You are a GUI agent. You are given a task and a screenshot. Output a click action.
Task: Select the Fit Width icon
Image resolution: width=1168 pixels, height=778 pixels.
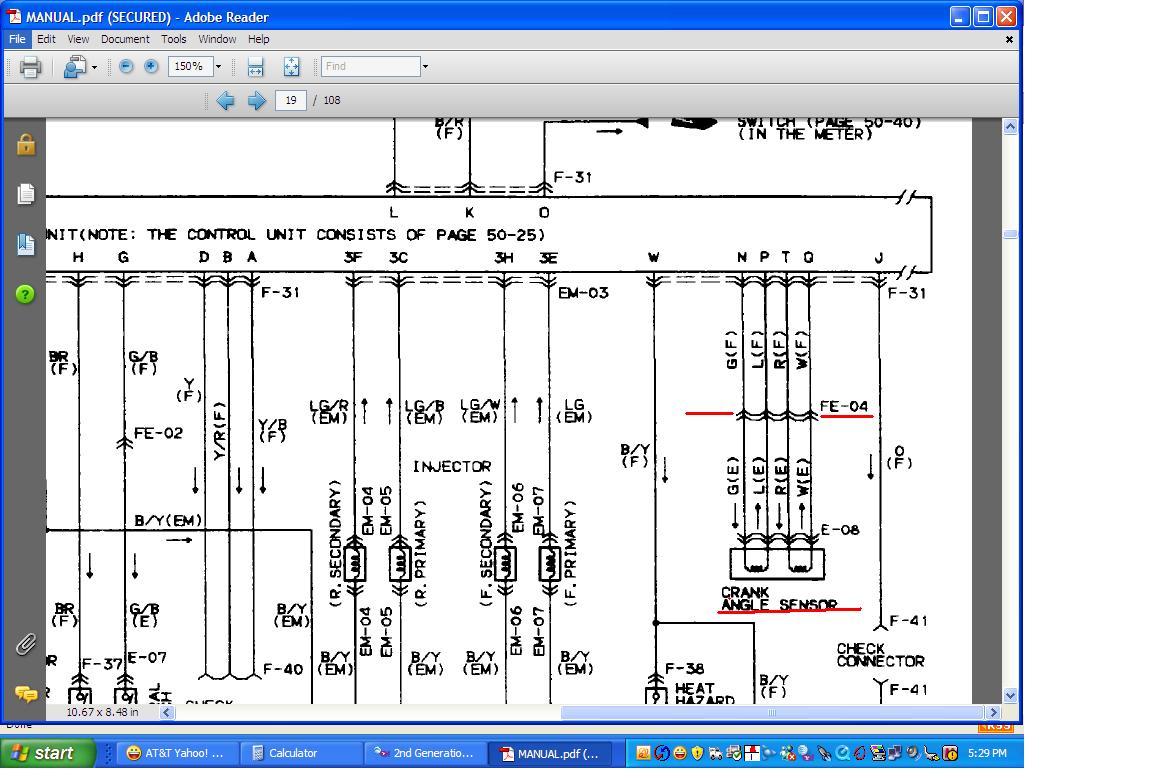[256, 67]
